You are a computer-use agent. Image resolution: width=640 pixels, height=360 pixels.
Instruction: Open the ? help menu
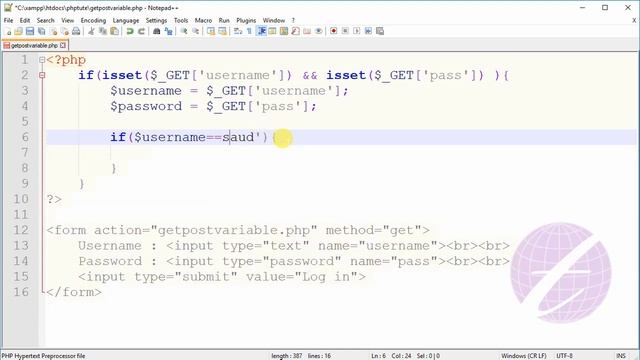(293, 20)
